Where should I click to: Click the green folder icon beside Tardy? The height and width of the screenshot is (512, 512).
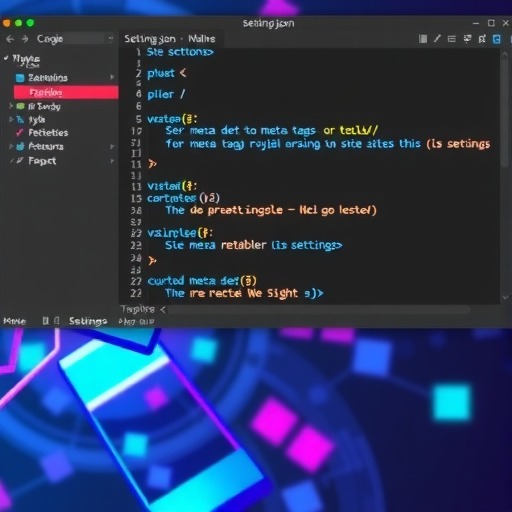pyautogui.click(x=21, y=106)
